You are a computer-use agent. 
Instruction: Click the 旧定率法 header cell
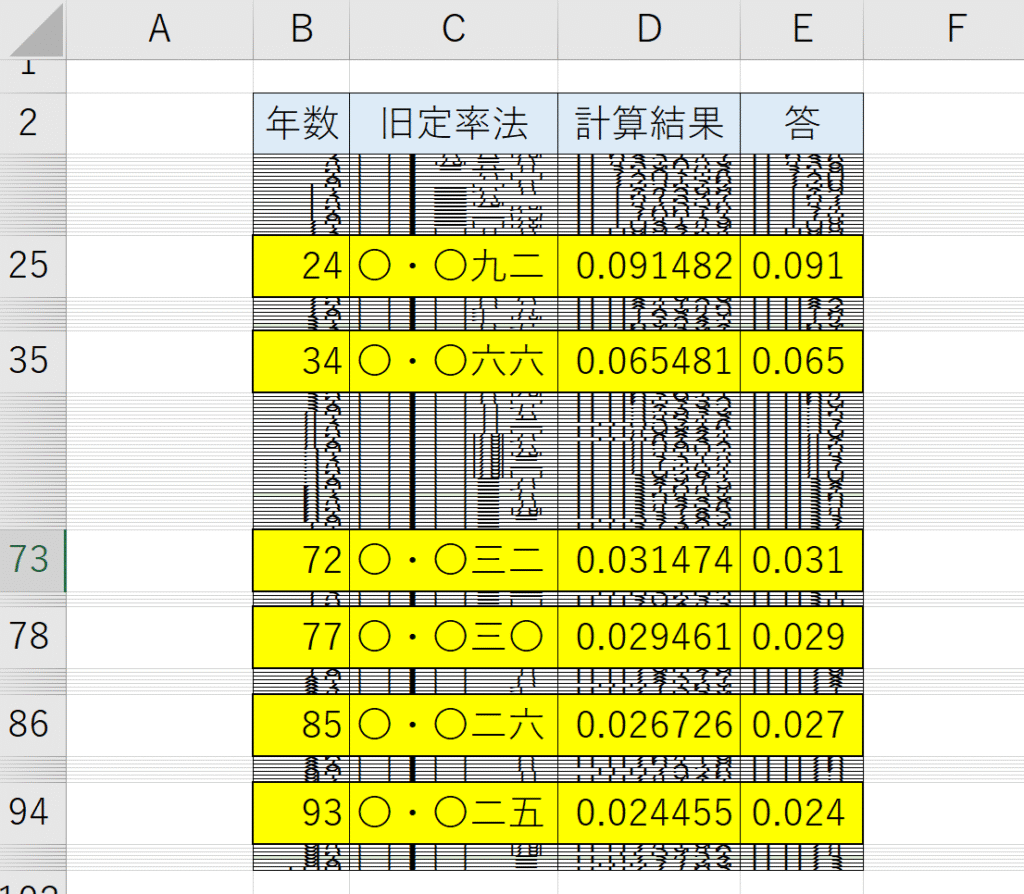453,123
